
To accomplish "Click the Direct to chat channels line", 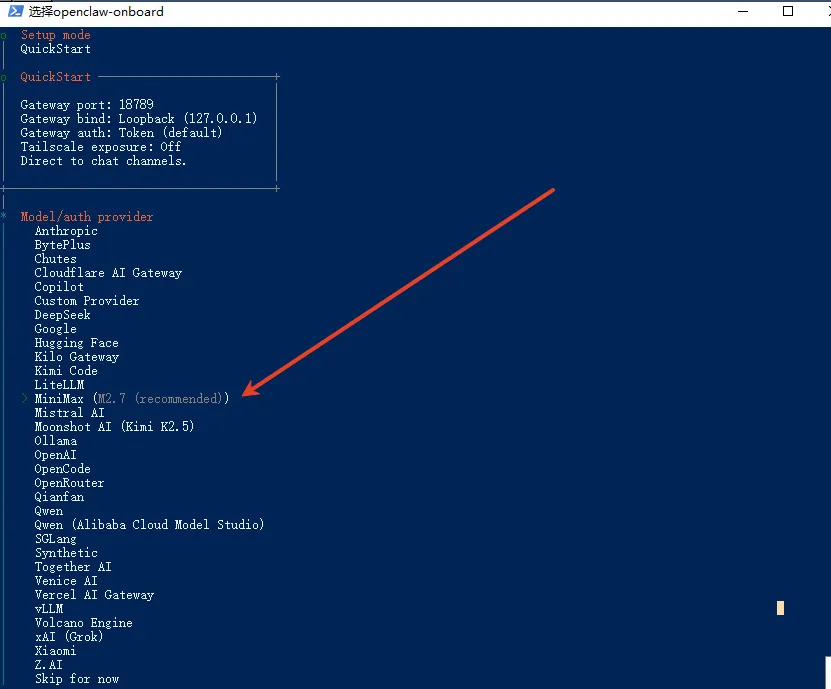I will [103, 161].
